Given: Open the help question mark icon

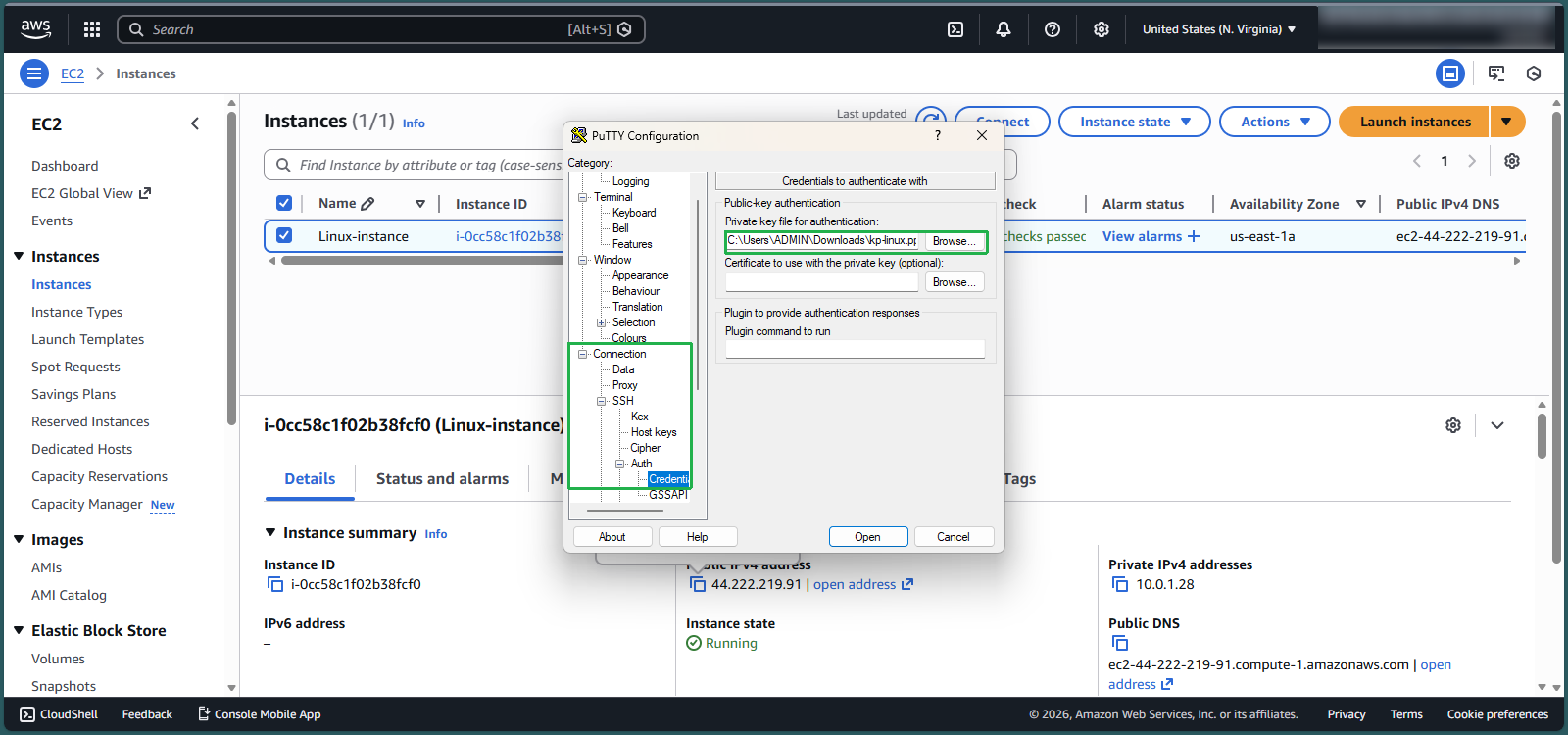Looking at the screenshot, I should point(1053,29).
